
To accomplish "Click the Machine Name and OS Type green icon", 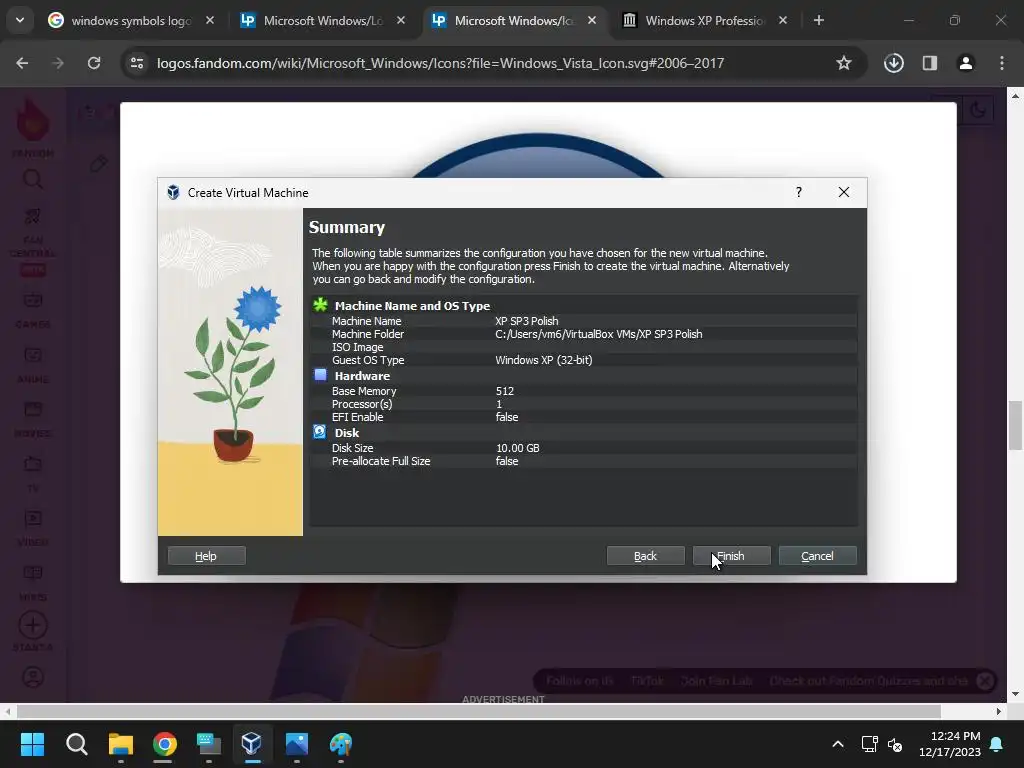I will coord(320,305).
